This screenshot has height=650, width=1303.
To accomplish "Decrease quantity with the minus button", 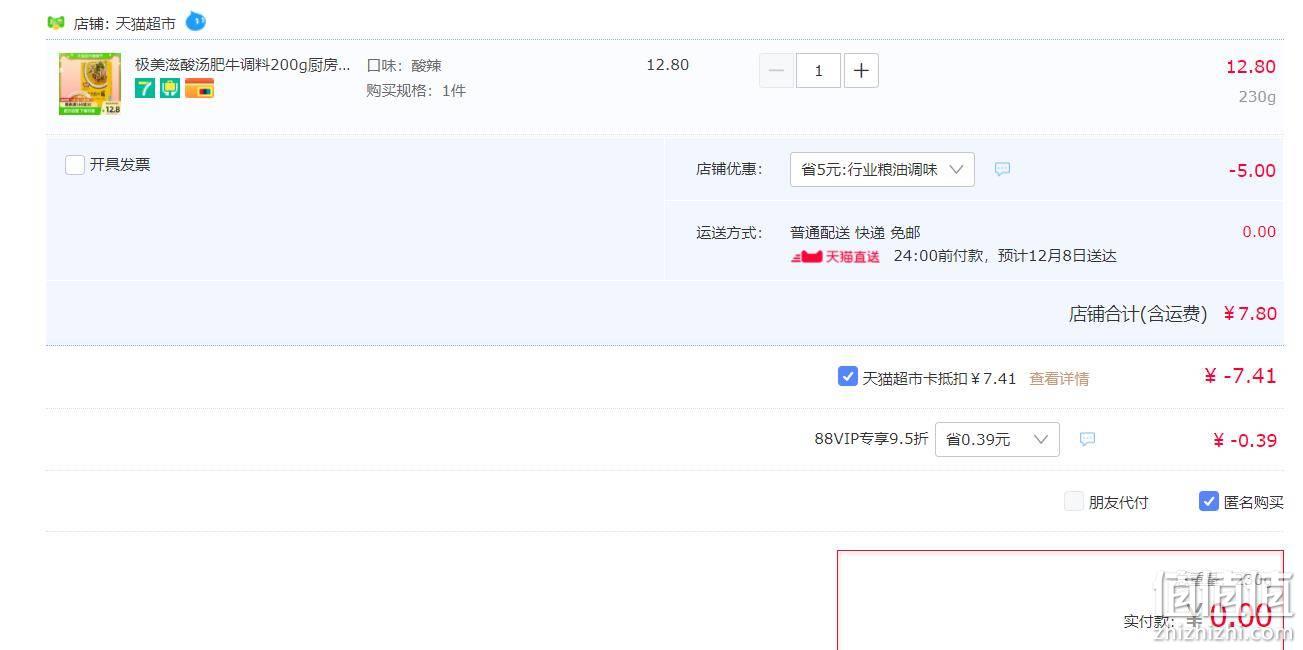I will click(x=776, y=70).
